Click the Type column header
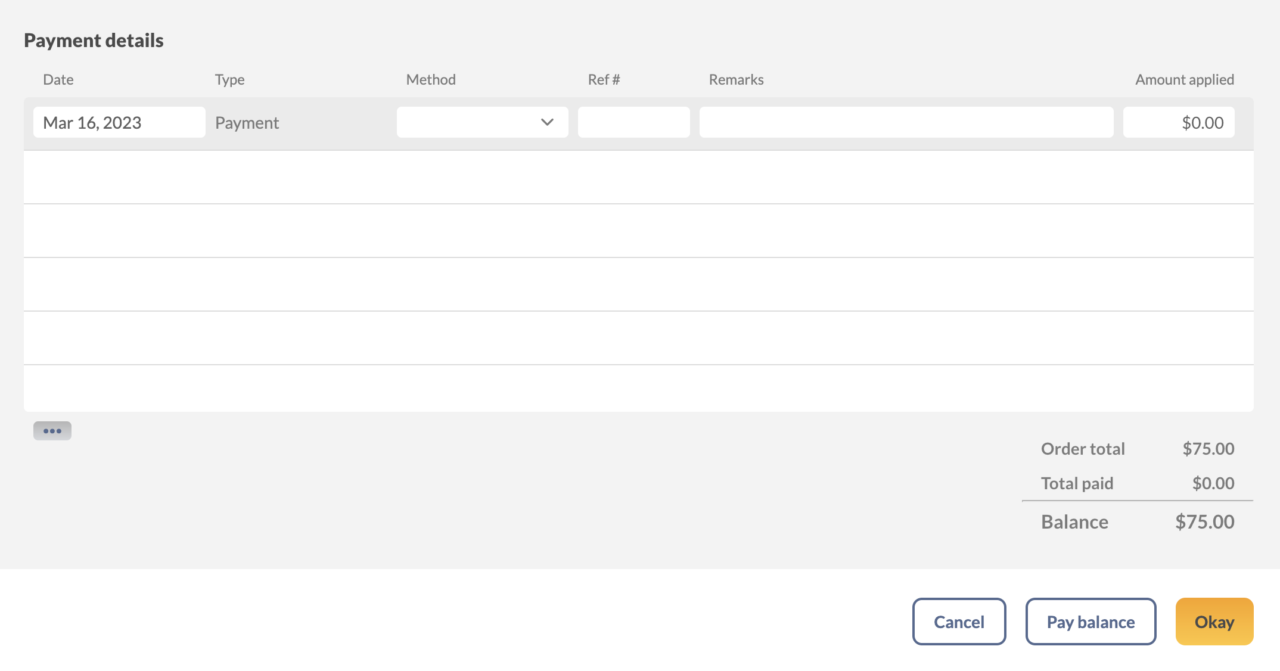 (x=229, y=79)
